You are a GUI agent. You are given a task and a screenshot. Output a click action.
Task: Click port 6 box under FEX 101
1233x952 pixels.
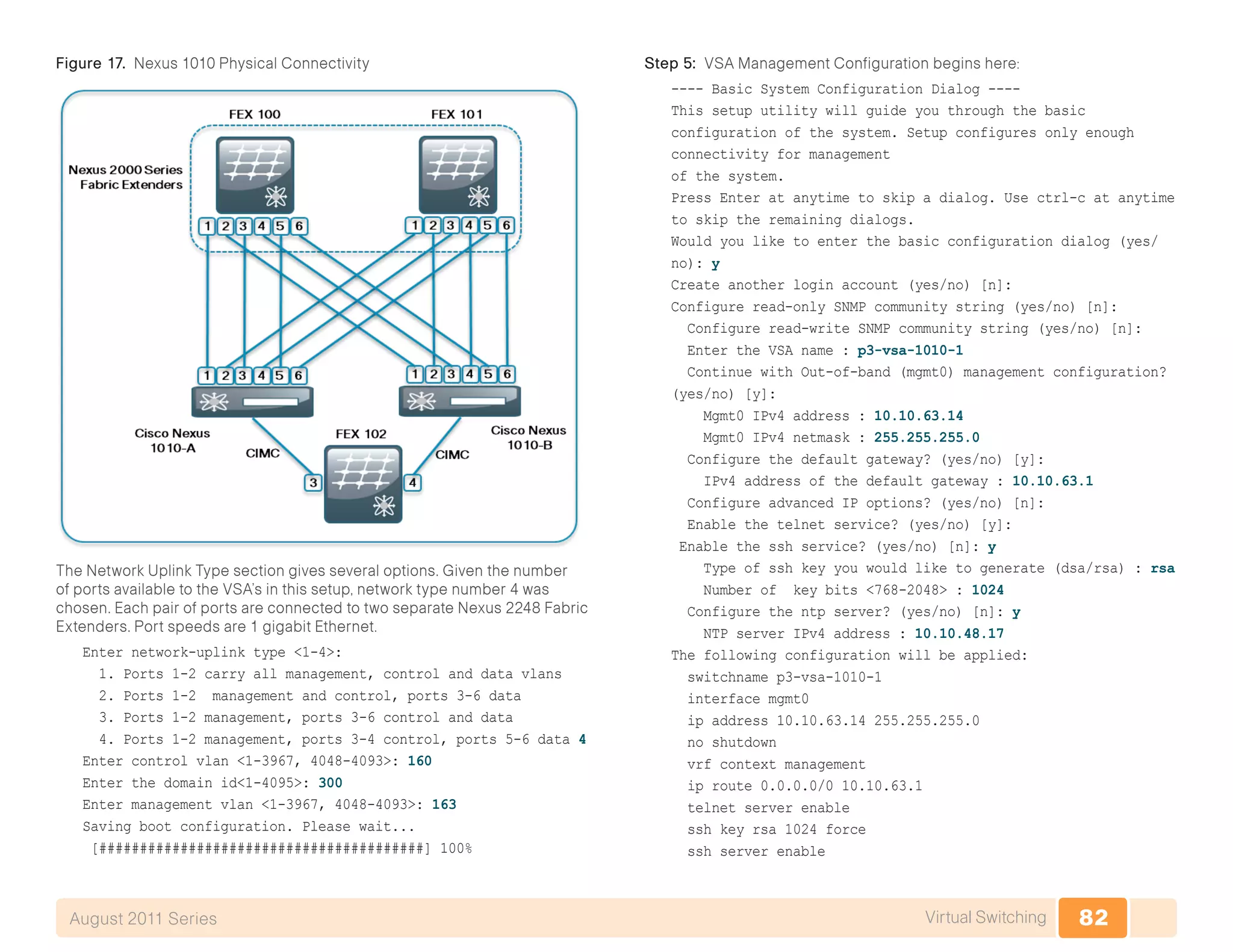506,225
